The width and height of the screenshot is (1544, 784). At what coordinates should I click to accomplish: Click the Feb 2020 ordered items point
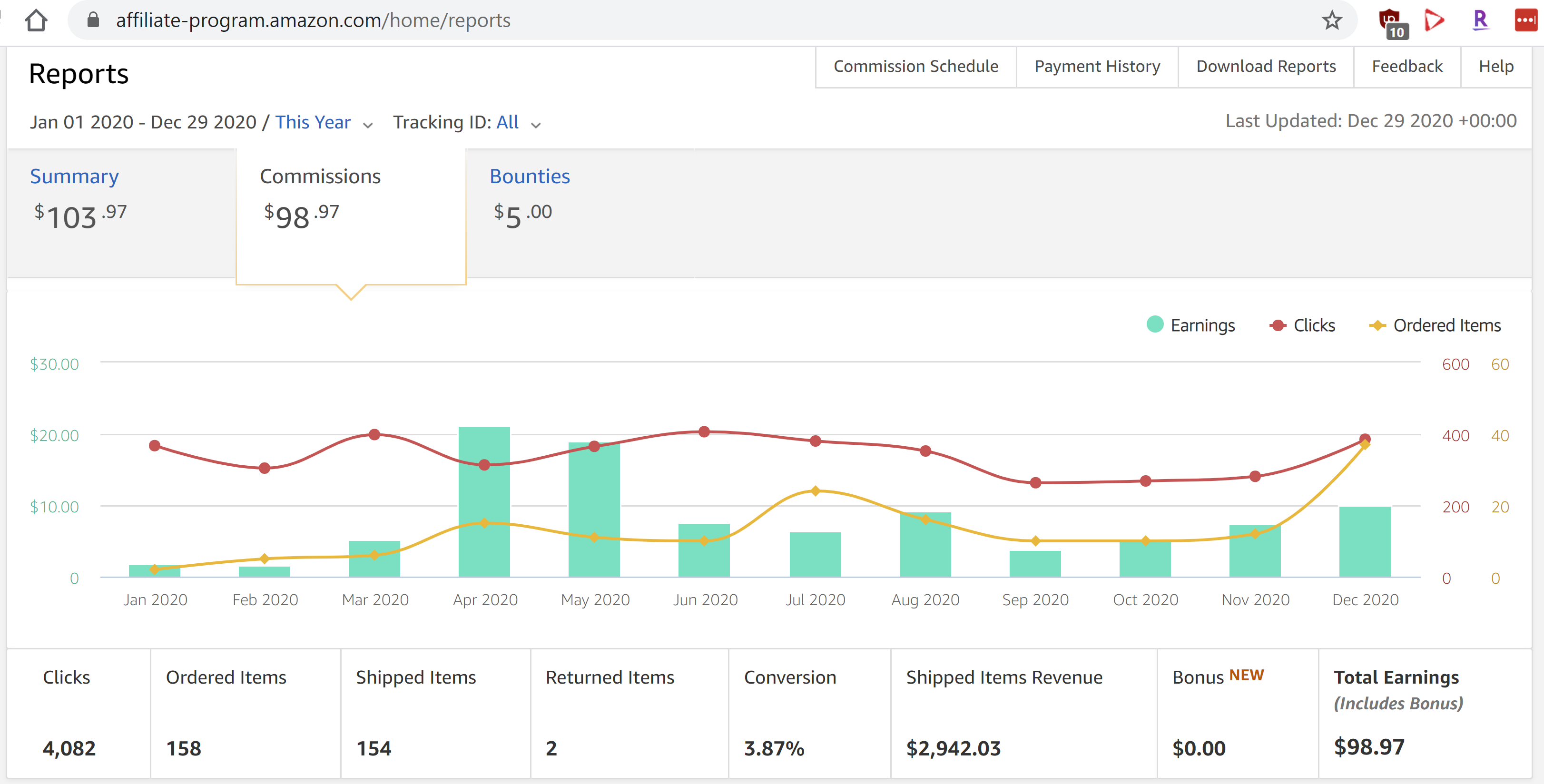pyautogui.click(x=265, y=559)
